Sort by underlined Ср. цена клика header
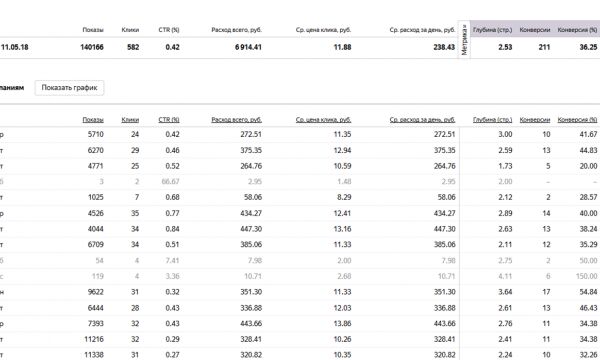Image resolution: width=600 pixels, height=360 pixels. 323,120
